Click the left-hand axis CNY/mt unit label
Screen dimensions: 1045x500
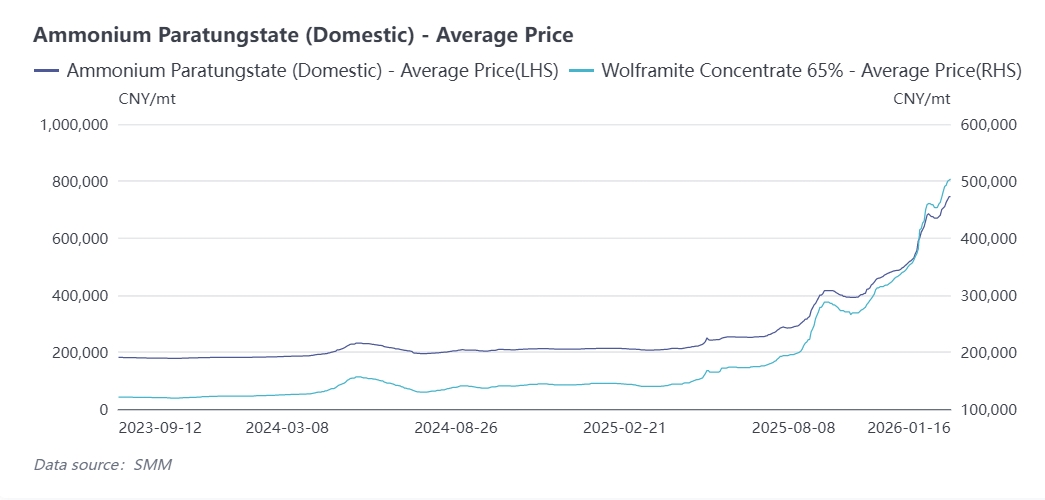[x=147, y=98]
